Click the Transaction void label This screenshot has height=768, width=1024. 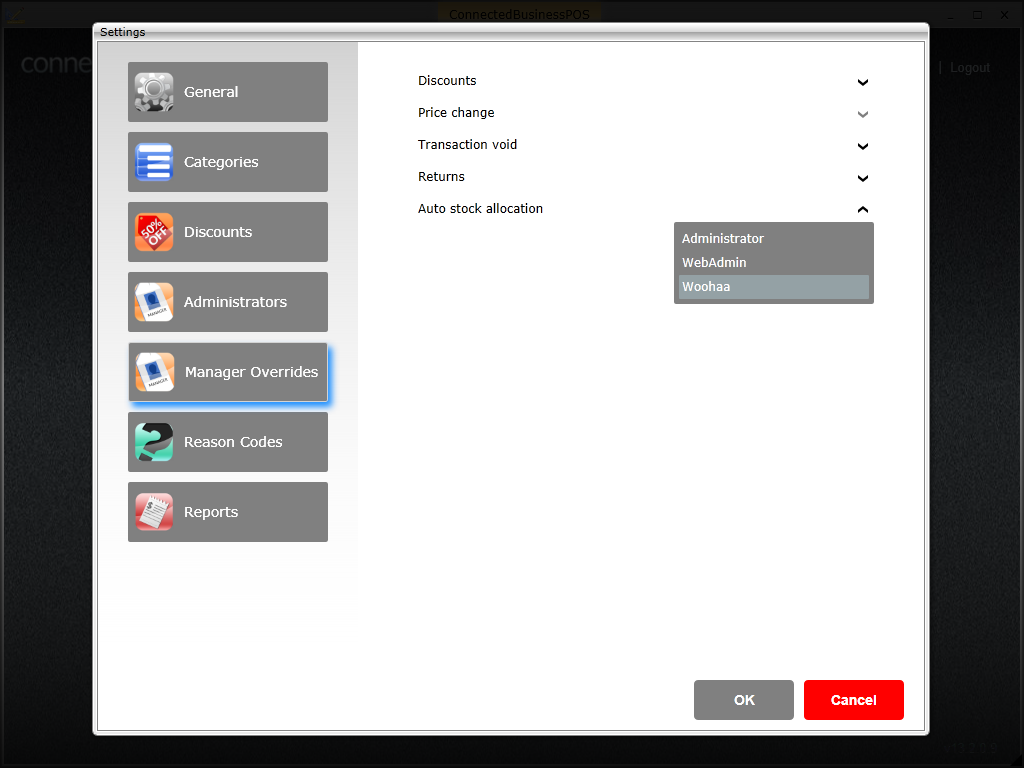pos(468,145)
